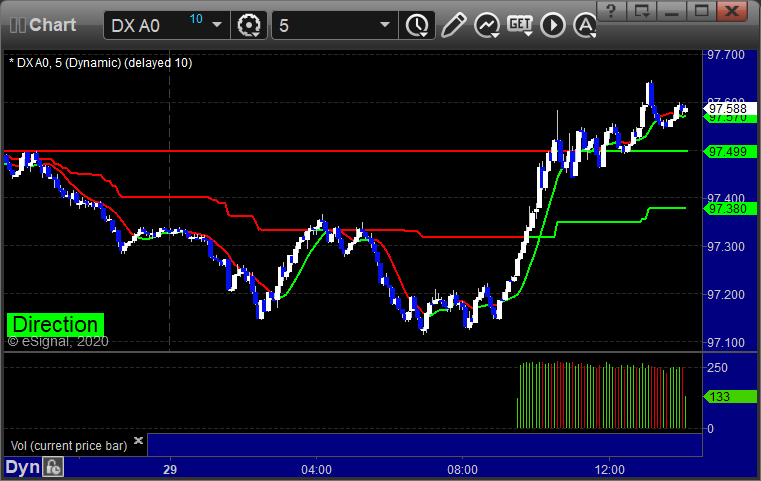
Task: Click the 97.380 green price marker
Action: pos(730,209)
